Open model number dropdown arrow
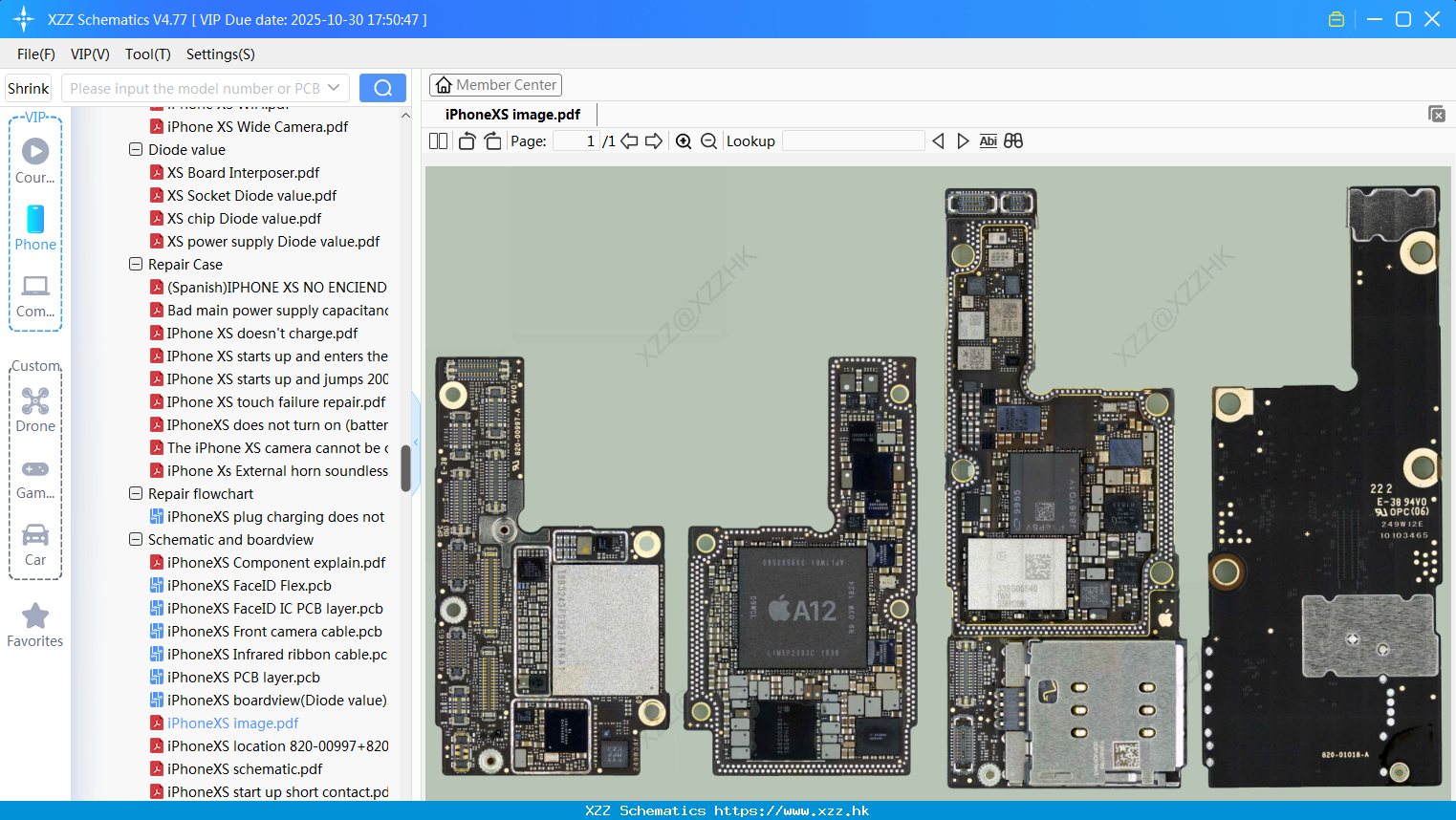The image size is (1456, 820). (x=334, y=88)
